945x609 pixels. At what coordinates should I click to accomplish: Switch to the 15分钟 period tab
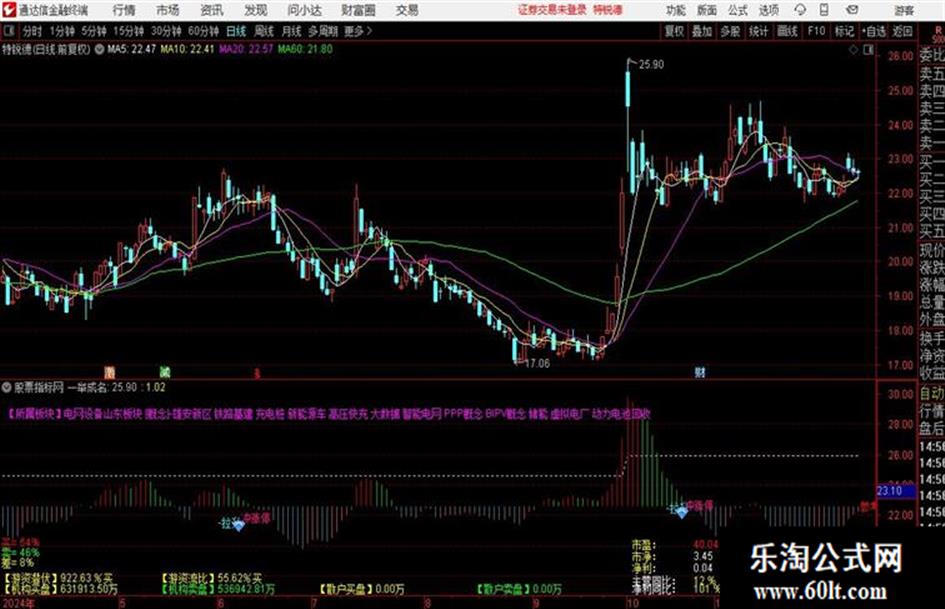pyautogui.click(x=128, y=31)
